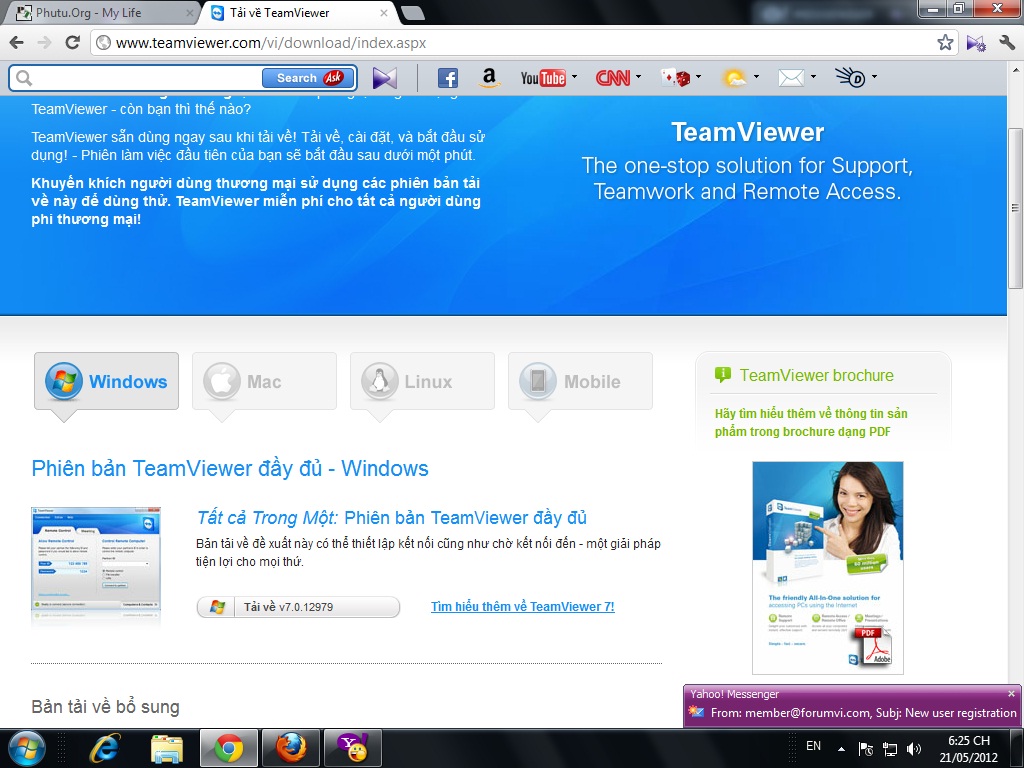Open the Dictionary.com toolbar button
Viewport: 1024px width, 768px height.
[850, 78]
